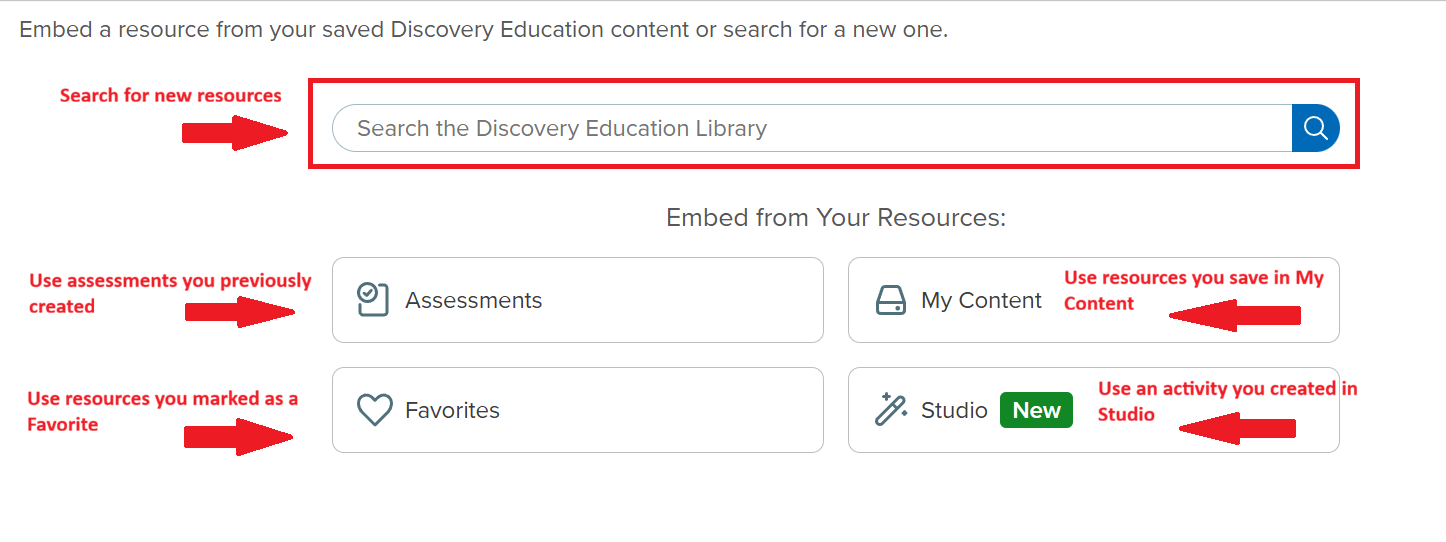The height and width of the screenshot is (542, 1446).
Task: Click the red arrow pointing at Assessments
Action: click(x=240, y=311)
